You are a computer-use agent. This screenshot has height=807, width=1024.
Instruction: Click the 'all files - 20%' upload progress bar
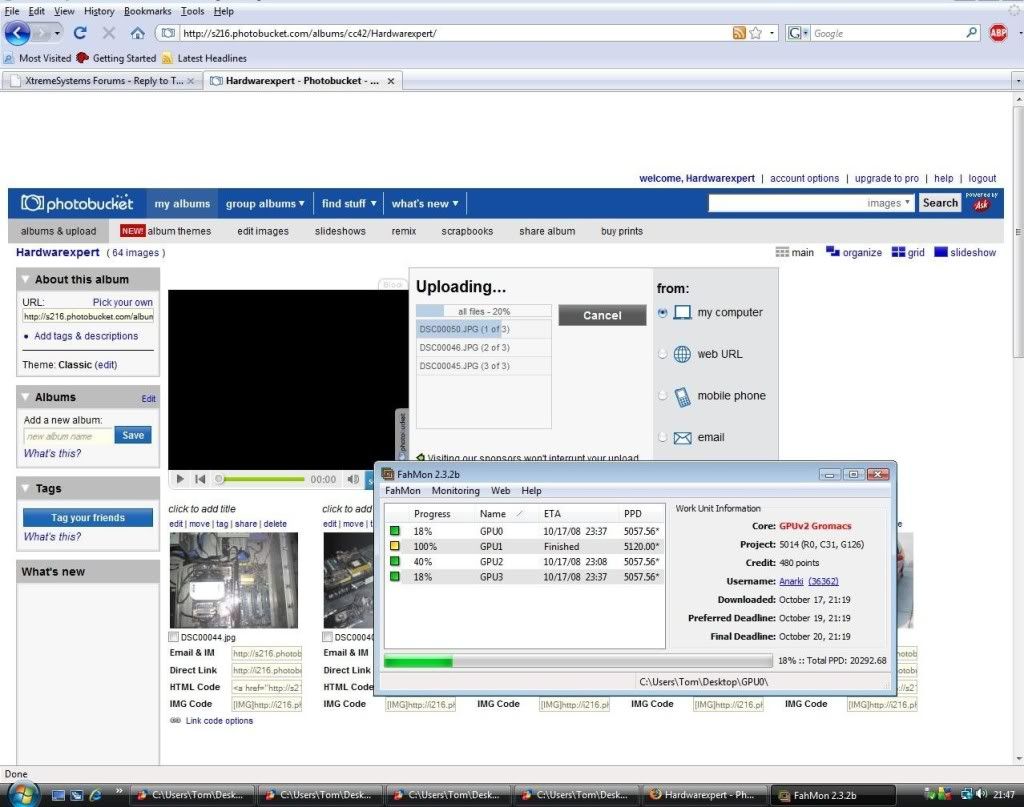[483, 311]
